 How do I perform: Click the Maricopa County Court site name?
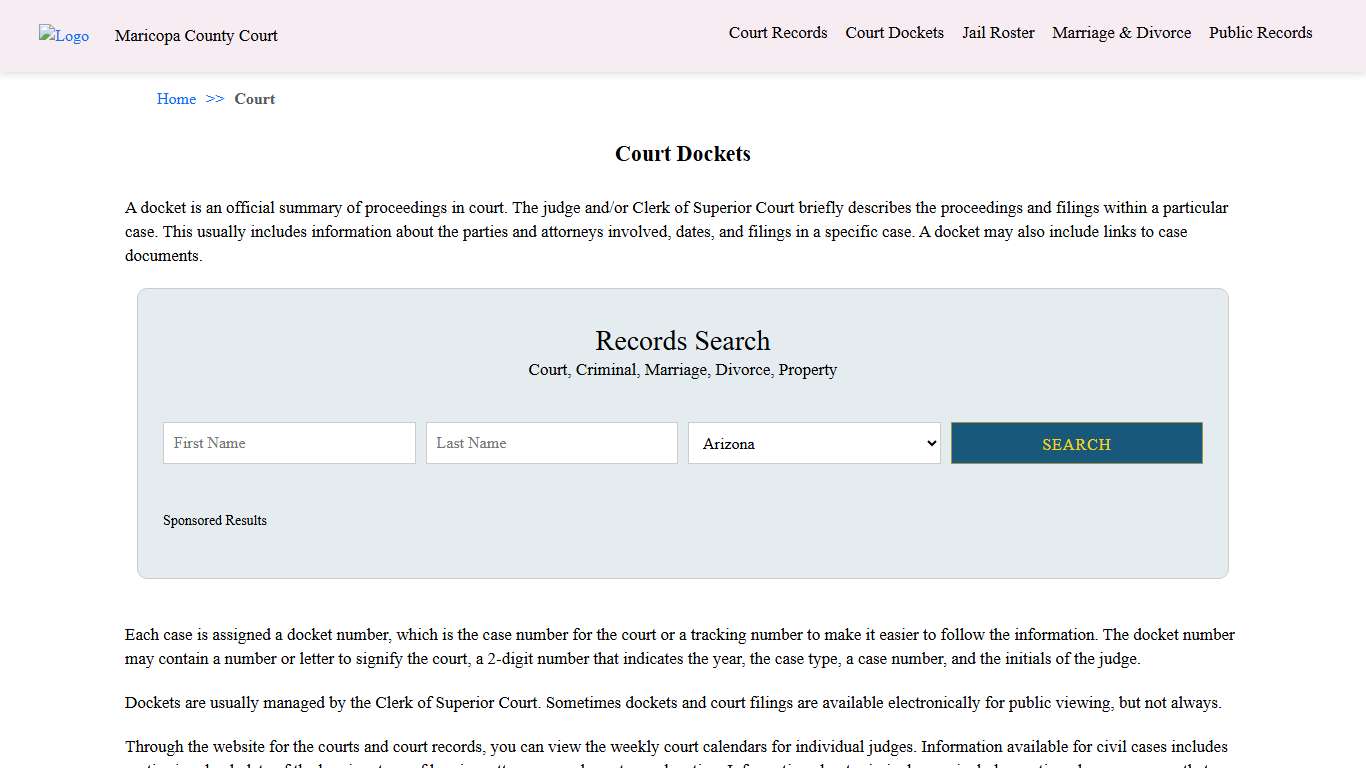[x=196, y=36]
